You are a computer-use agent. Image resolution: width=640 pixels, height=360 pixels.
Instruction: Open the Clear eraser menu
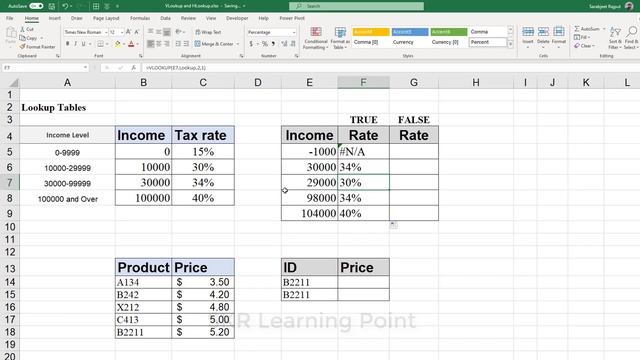click(585, 46)
